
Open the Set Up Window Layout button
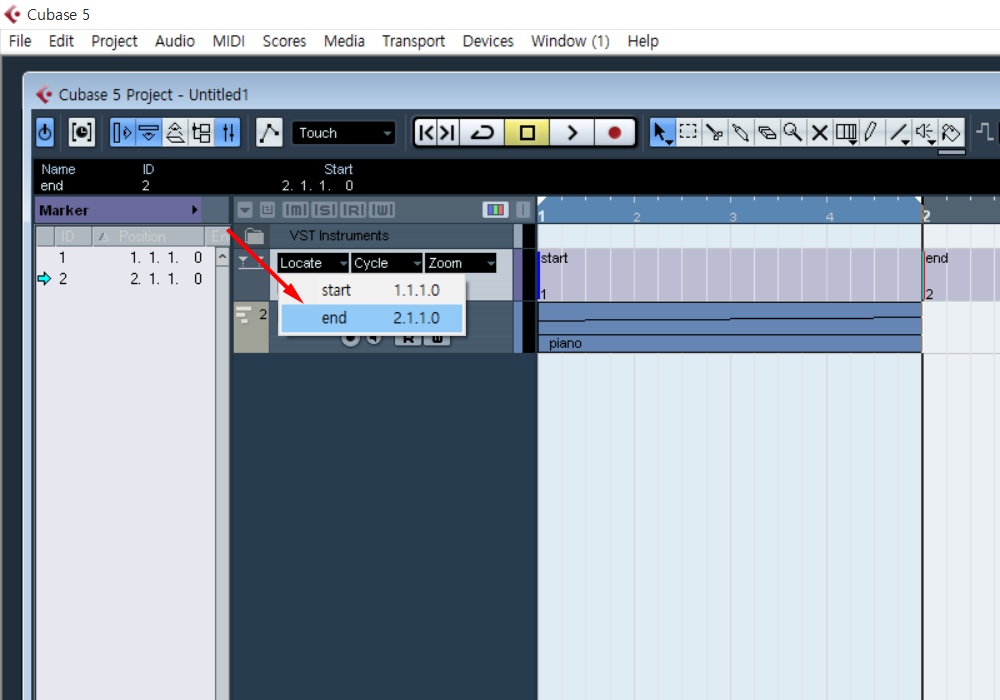(x=82, y=133)
